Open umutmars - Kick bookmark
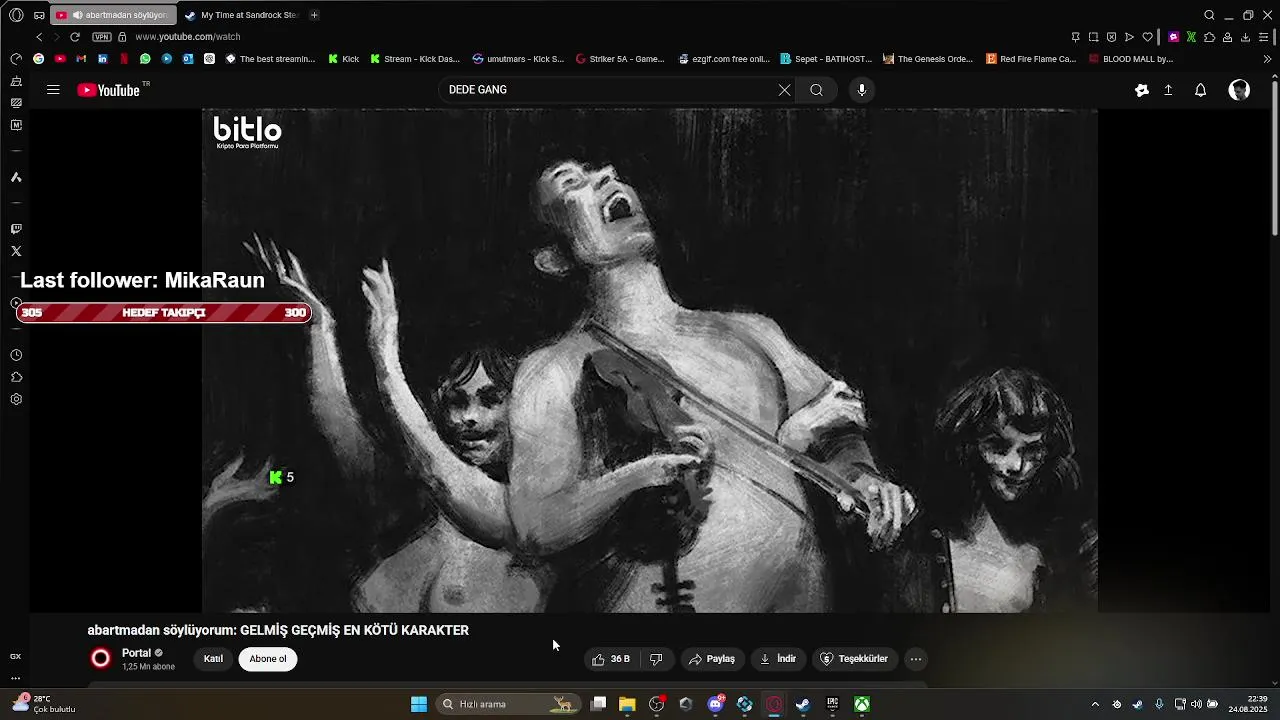The image size is (1280, 720). click(518, 59)
